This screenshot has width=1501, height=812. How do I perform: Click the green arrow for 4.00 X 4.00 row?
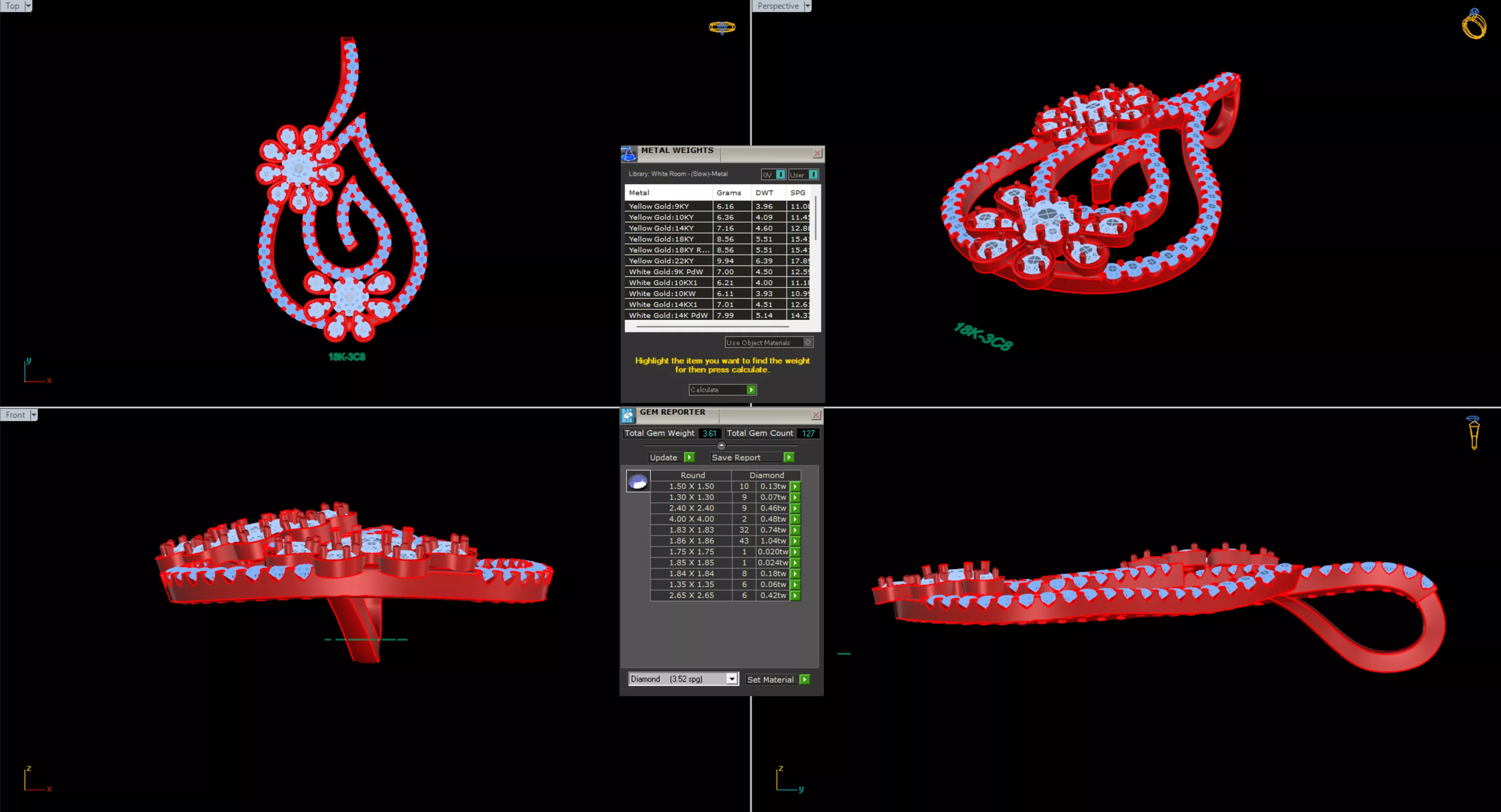(x=795, y=519)
